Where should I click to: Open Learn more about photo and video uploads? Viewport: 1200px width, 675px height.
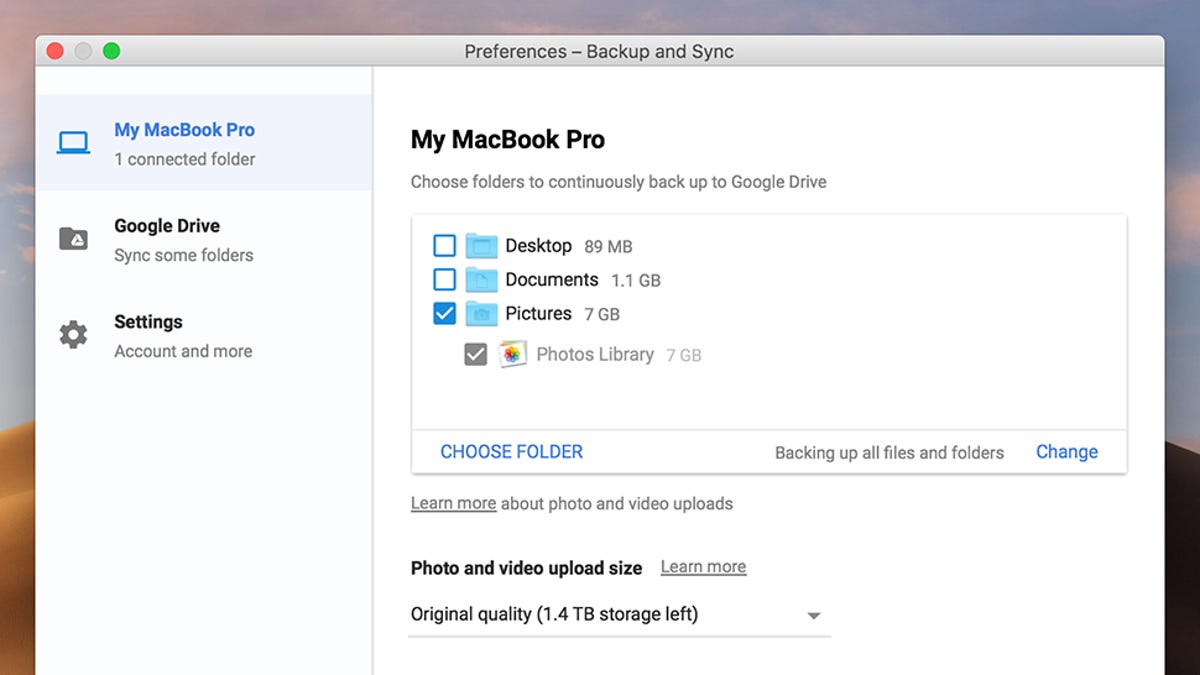tap(453, 503)
